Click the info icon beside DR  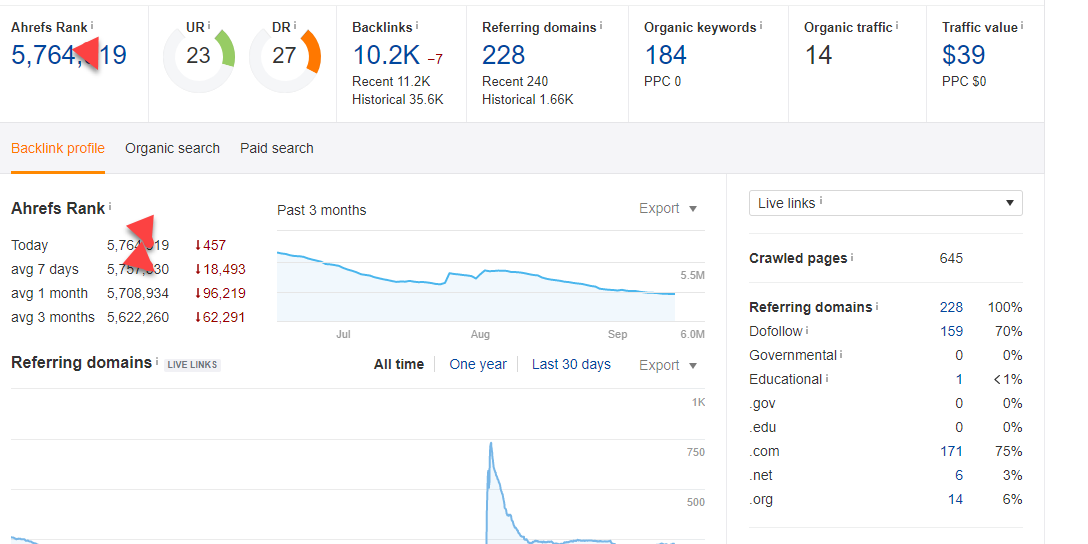(x=295, y=26)
